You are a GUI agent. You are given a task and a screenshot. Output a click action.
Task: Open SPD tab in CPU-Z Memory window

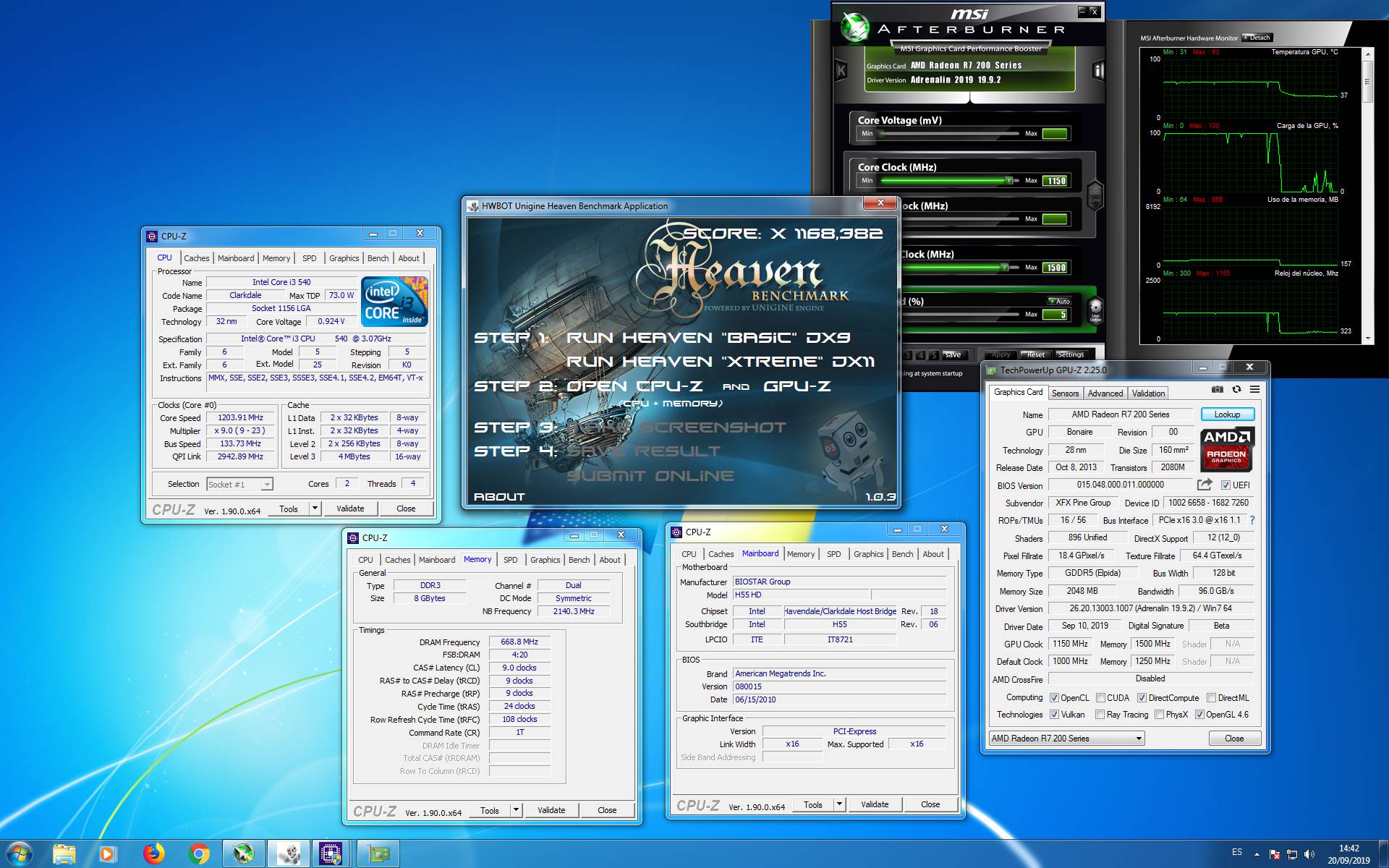click(x=510, y=560)
